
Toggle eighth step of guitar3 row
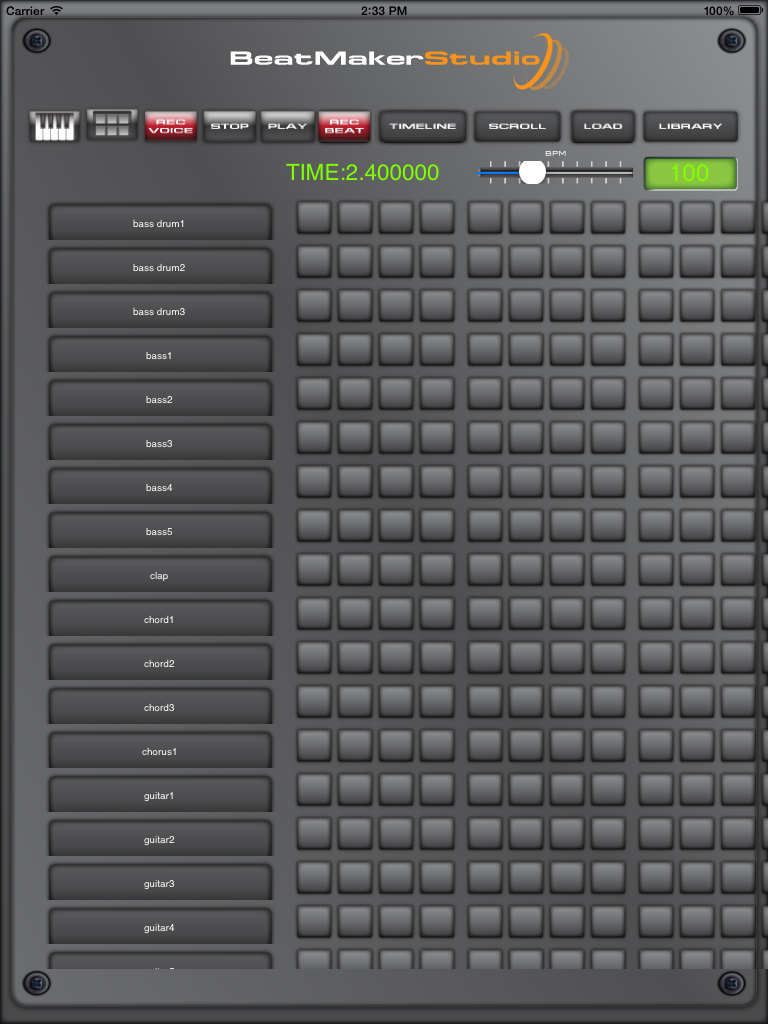click(609, 878)
